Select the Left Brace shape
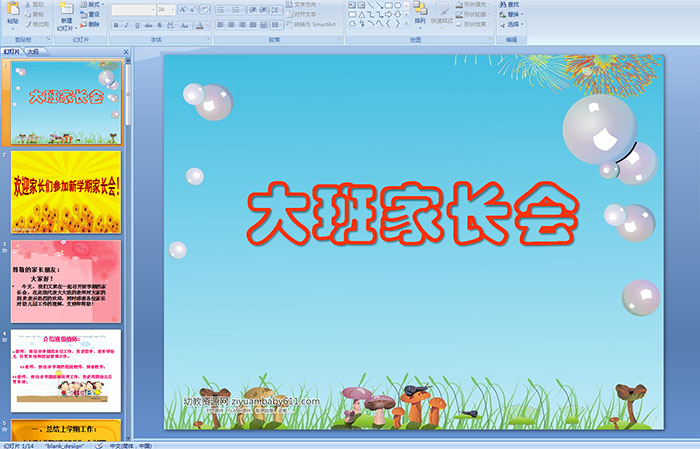The width and height of the screenshot is (700, 449). (x=388, y=24)
